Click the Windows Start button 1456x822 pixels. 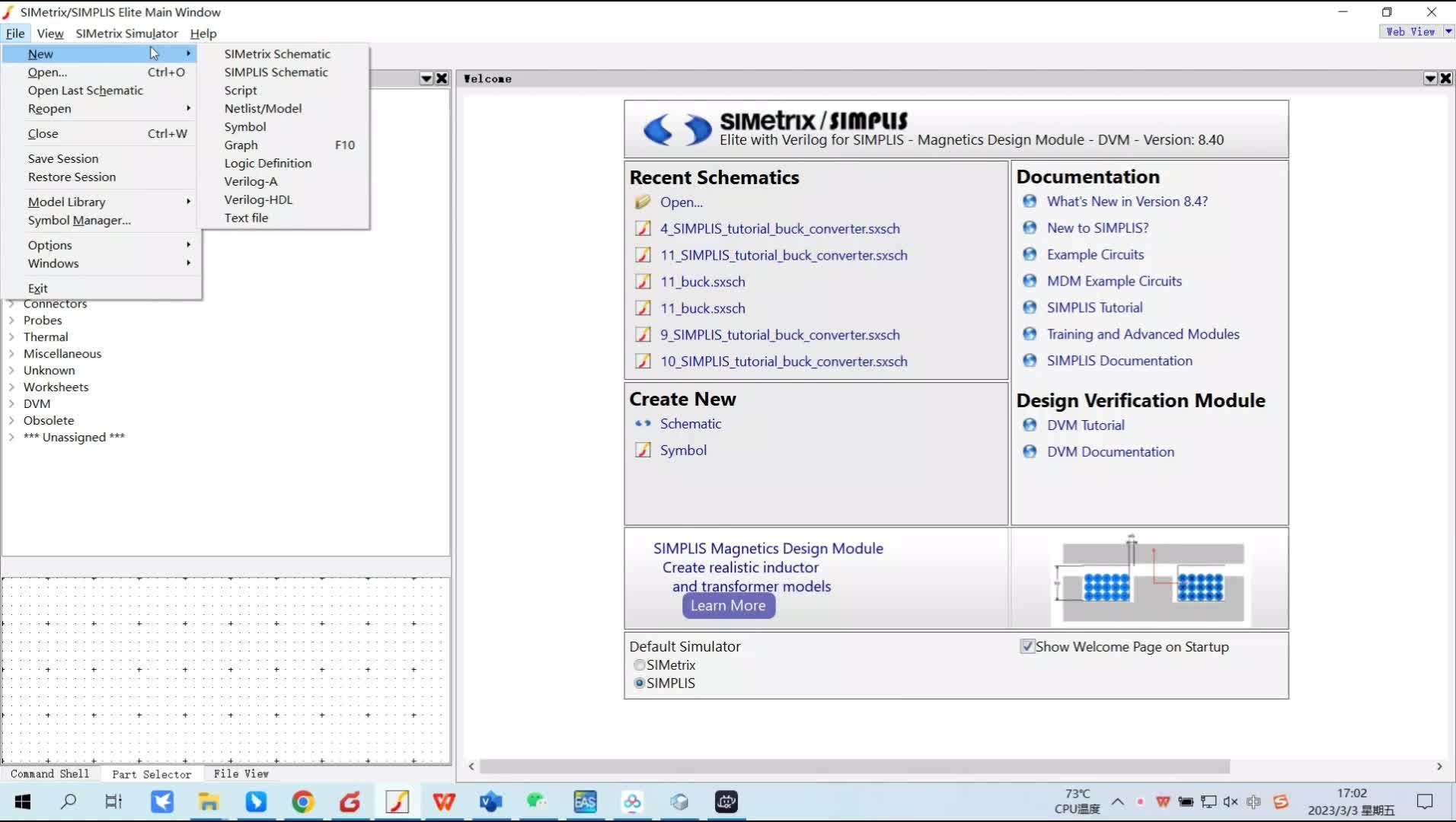(x=22, y=801)
